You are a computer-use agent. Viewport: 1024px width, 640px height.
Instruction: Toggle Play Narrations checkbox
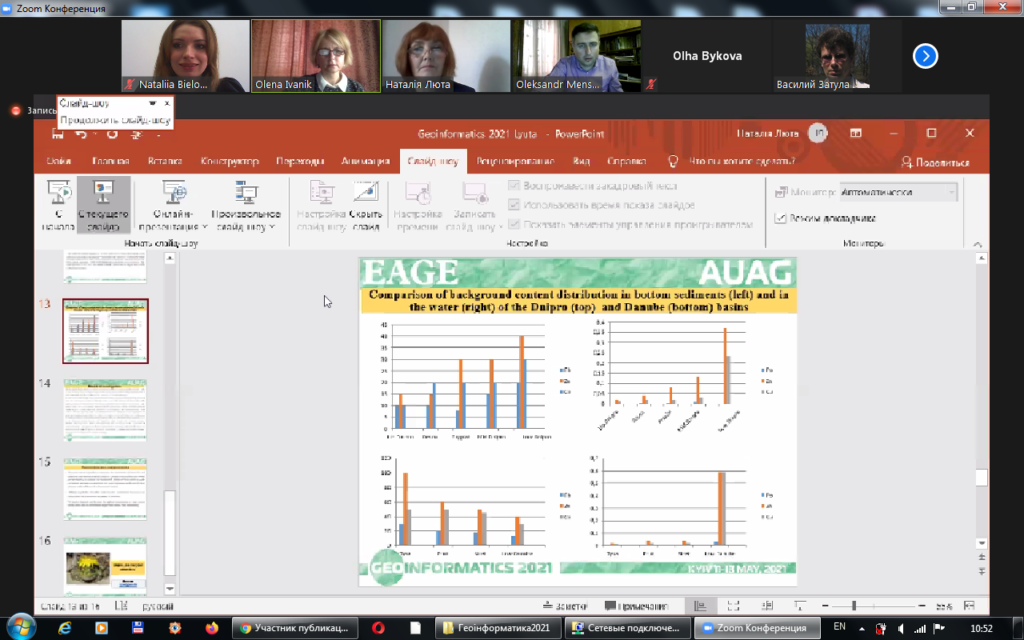tap(514, 186)
